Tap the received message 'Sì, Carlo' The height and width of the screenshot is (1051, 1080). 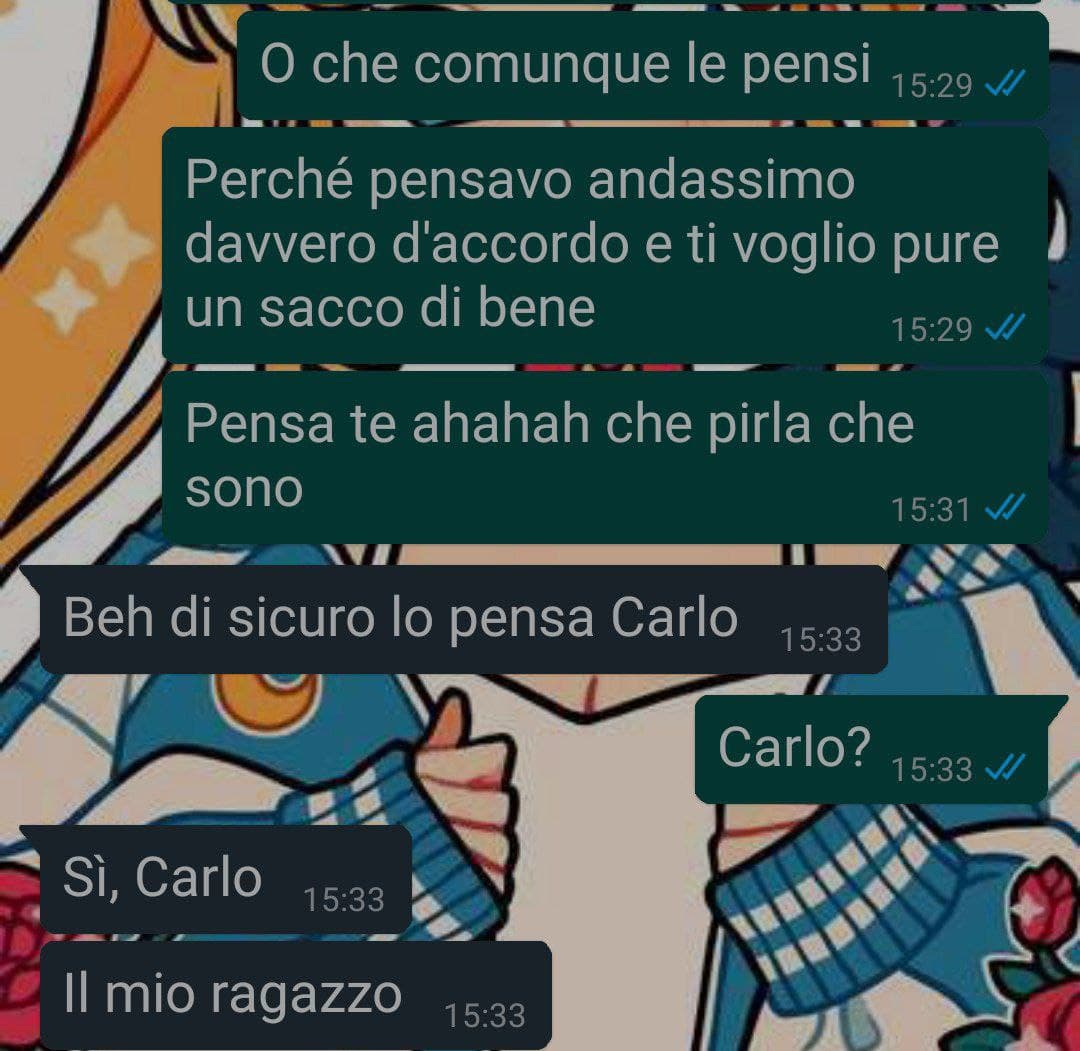[225, 879]
